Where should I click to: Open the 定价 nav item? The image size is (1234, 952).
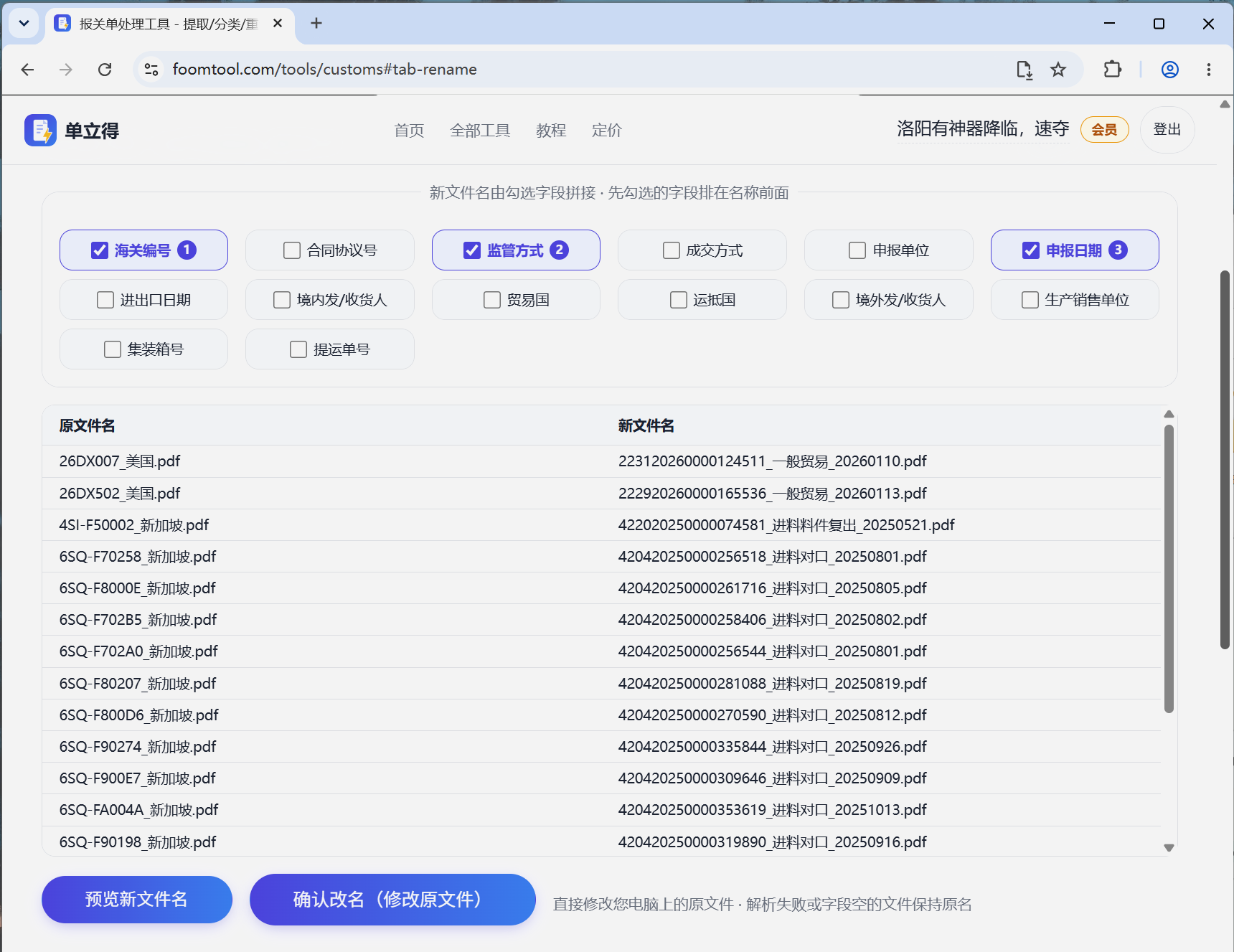[x=607, y=131]
